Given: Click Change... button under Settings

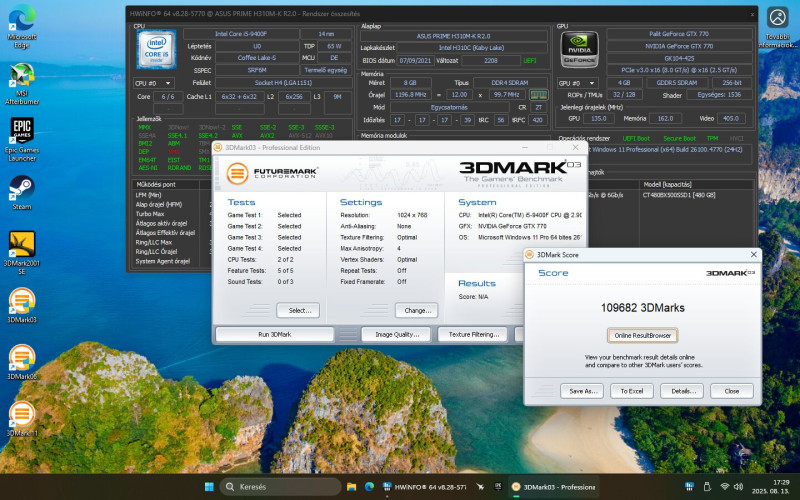Looking at the screenshot, I should pyautogui.click(x=417, y=310).
